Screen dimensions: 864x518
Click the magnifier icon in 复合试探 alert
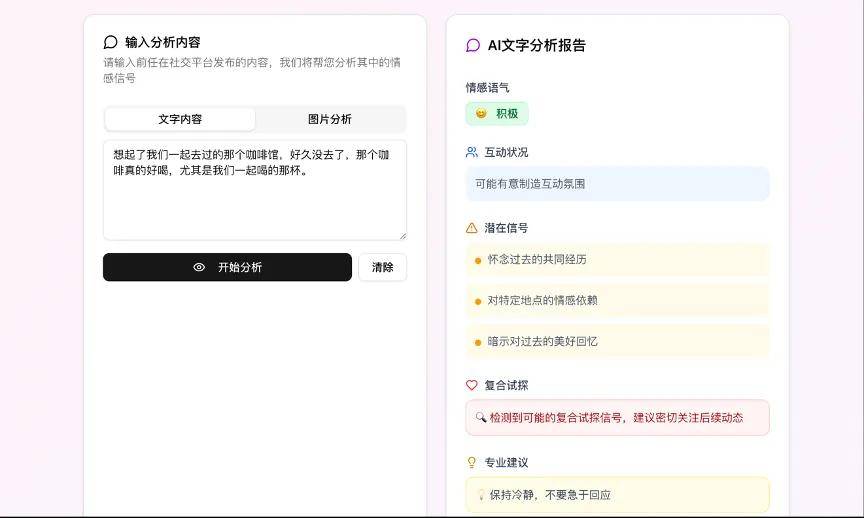481,417
